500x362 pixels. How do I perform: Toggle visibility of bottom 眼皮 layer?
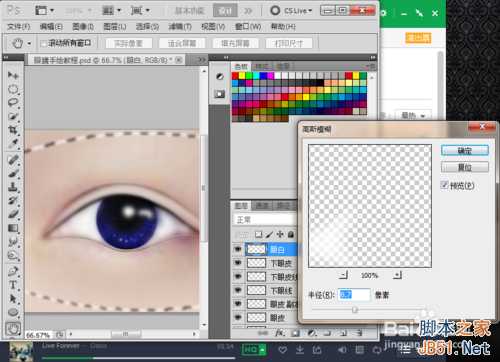[238, 317]
